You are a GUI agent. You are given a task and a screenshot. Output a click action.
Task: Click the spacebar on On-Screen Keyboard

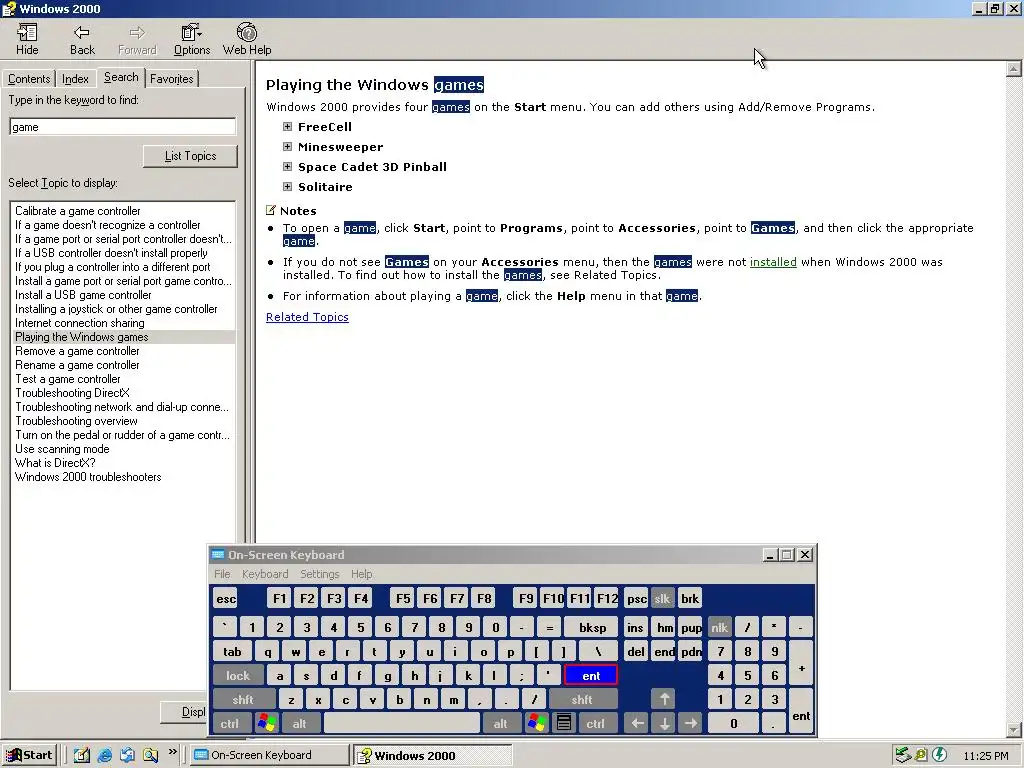coord(402,723)
